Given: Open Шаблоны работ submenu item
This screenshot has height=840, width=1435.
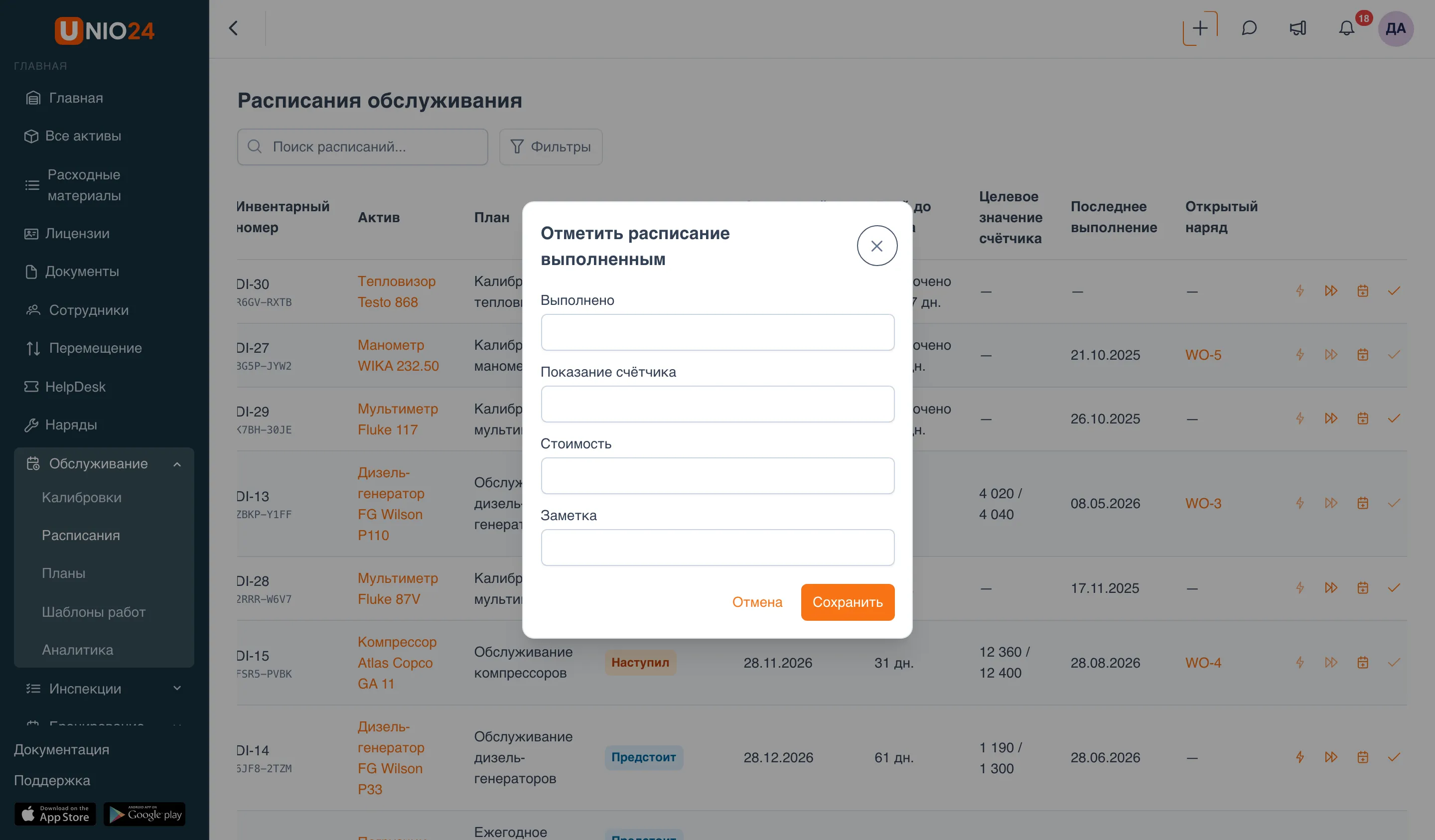Looking at the screenshot, I should click(x=93, y=612).
